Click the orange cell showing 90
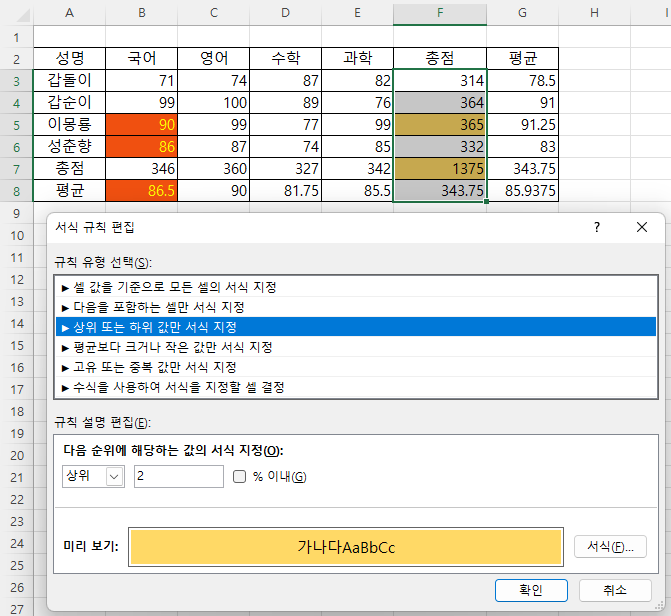Screen dimensions: 671x616 pos(142,125)
